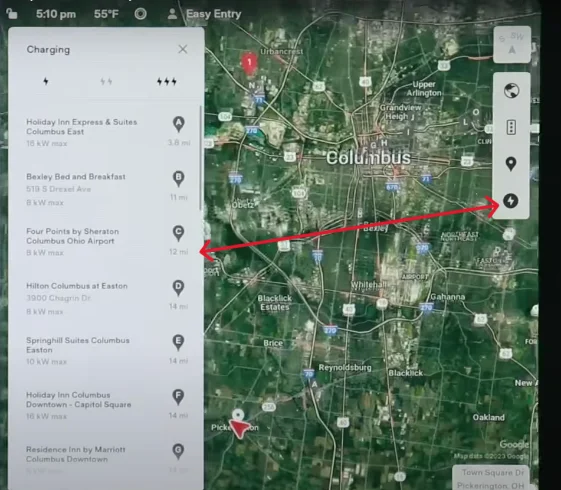Click the lightning bolt charging icon on map sidebar
The image size is (561, 490).
pyautogui.click(x=511, y=201)
